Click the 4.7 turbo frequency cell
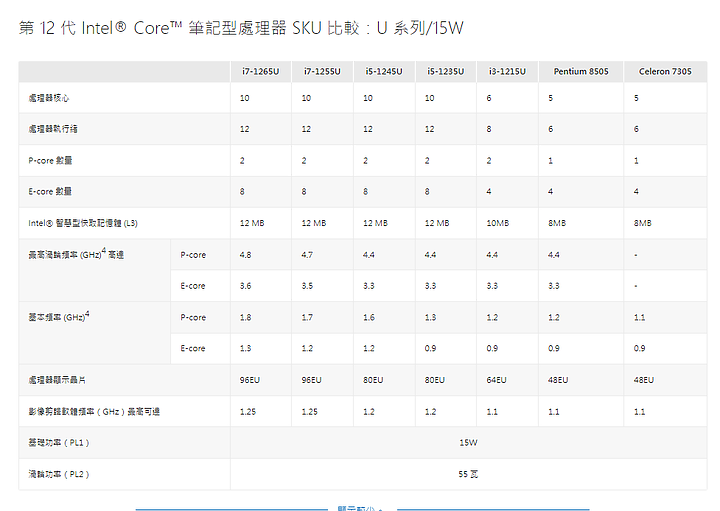Image resolution: width=720 pixels, height=511 pixels. pos(307,255)
